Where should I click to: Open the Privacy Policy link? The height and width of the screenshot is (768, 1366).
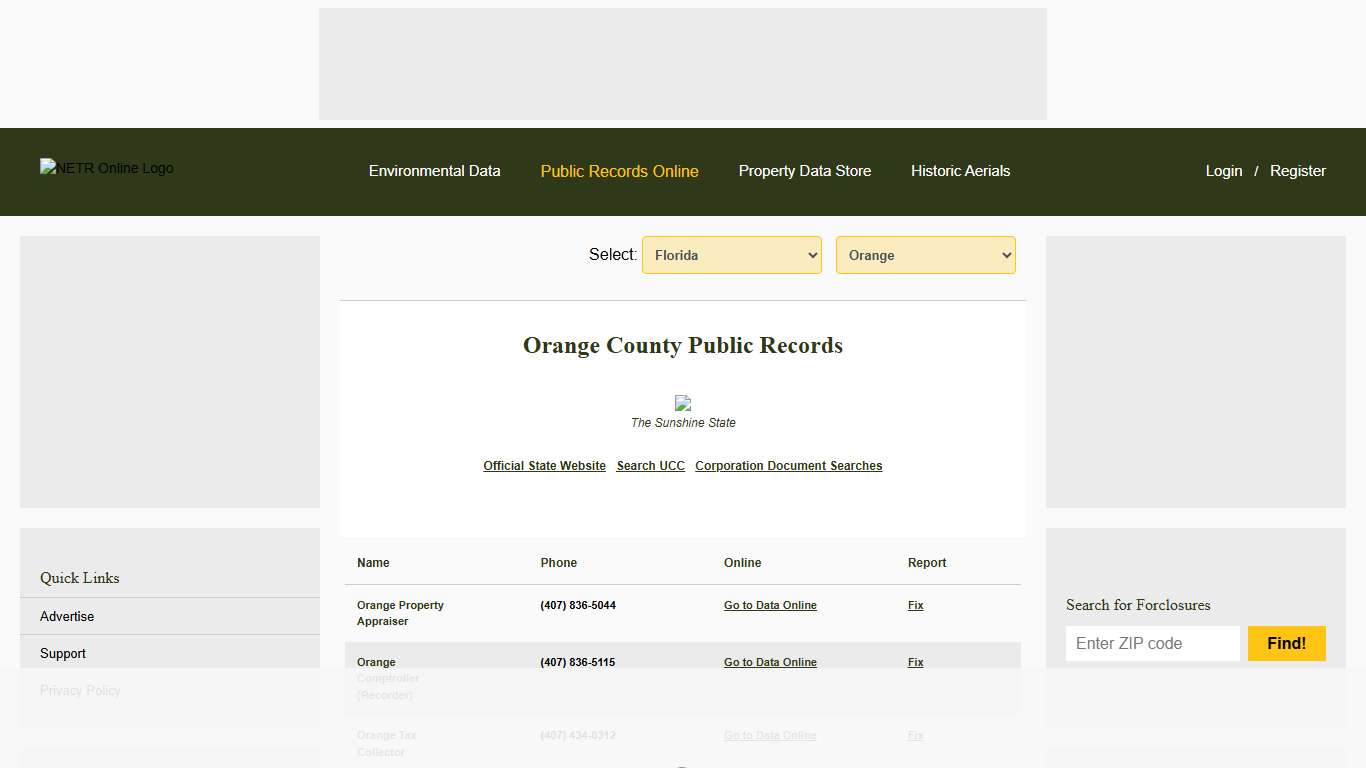[80, 690]
